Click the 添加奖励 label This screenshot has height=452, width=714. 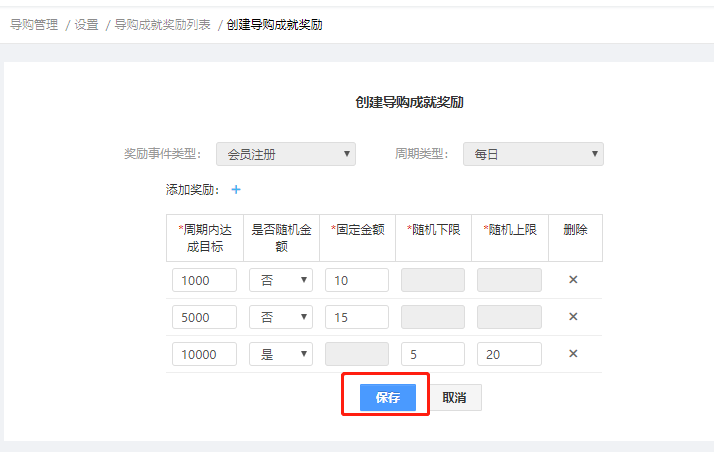coord(193,189)
